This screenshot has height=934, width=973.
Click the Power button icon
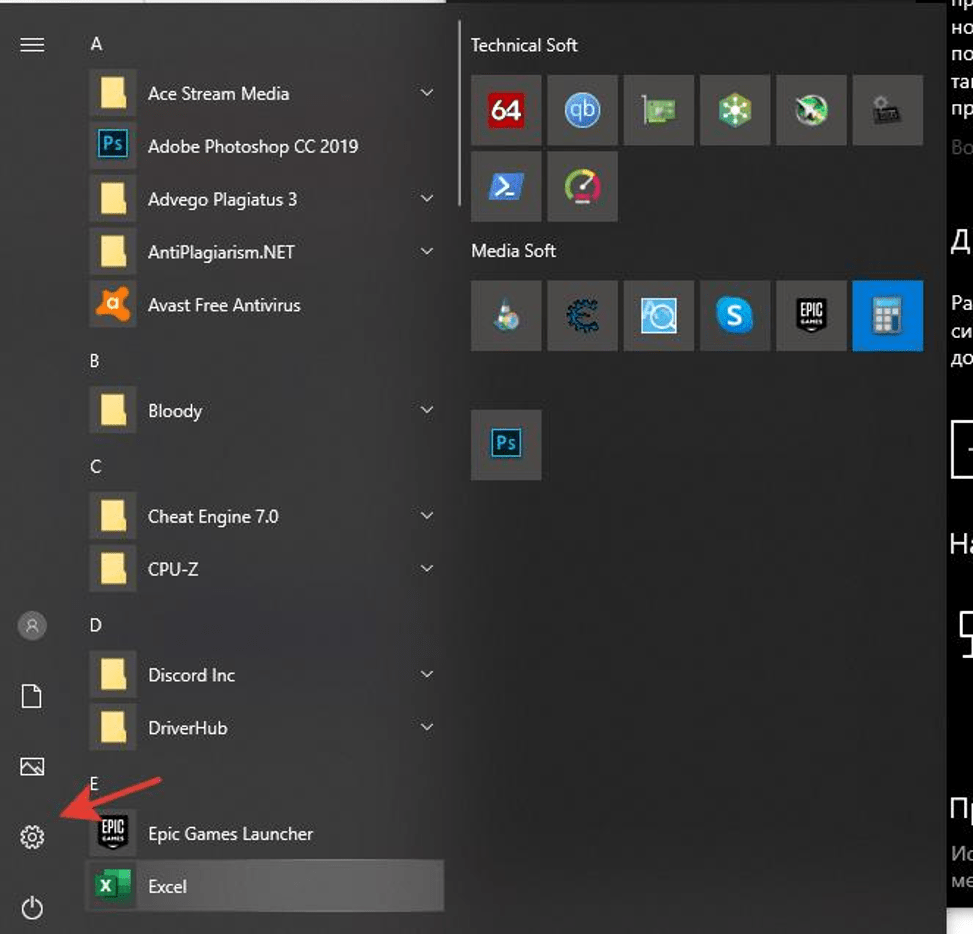[x=32, y=908]
